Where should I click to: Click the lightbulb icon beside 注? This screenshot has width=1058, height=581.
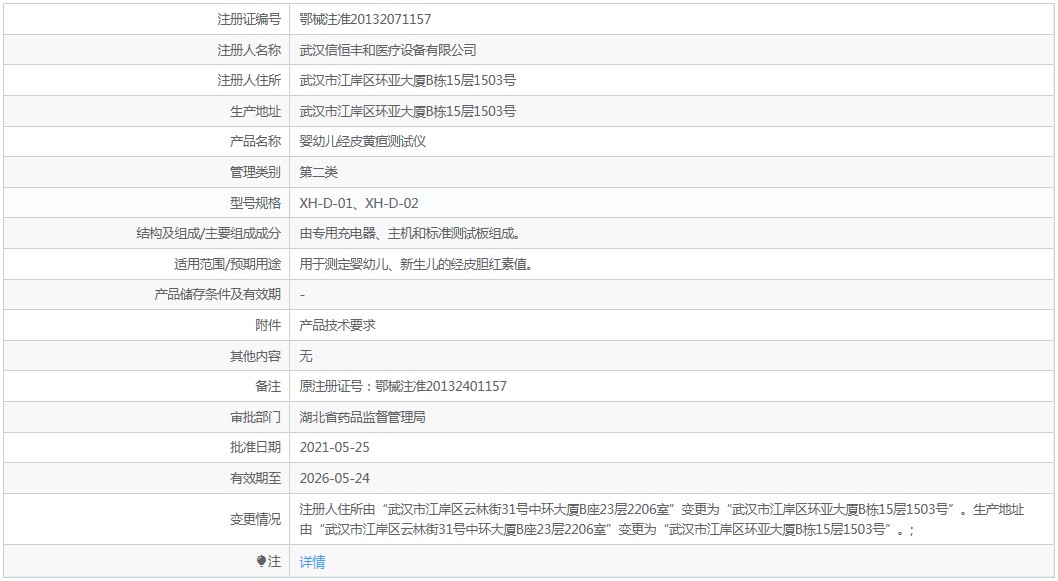(261, 561)
